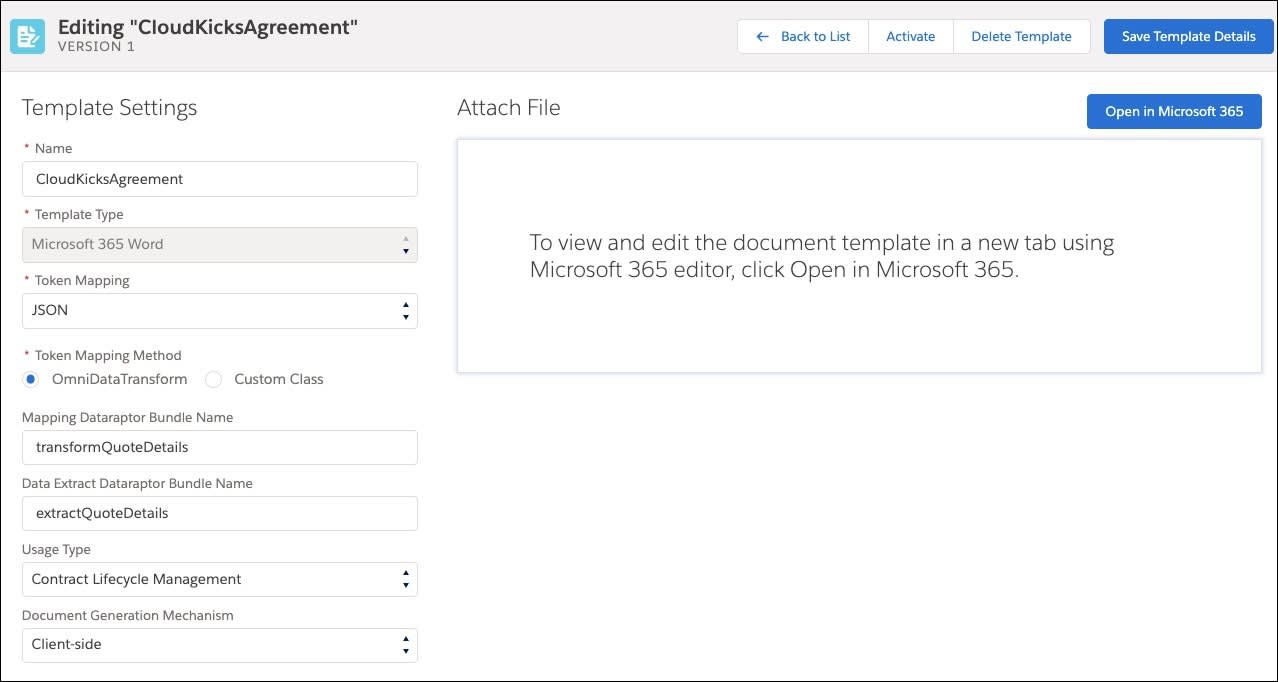Click the Usage Type stepper arrows

[406, 579]
